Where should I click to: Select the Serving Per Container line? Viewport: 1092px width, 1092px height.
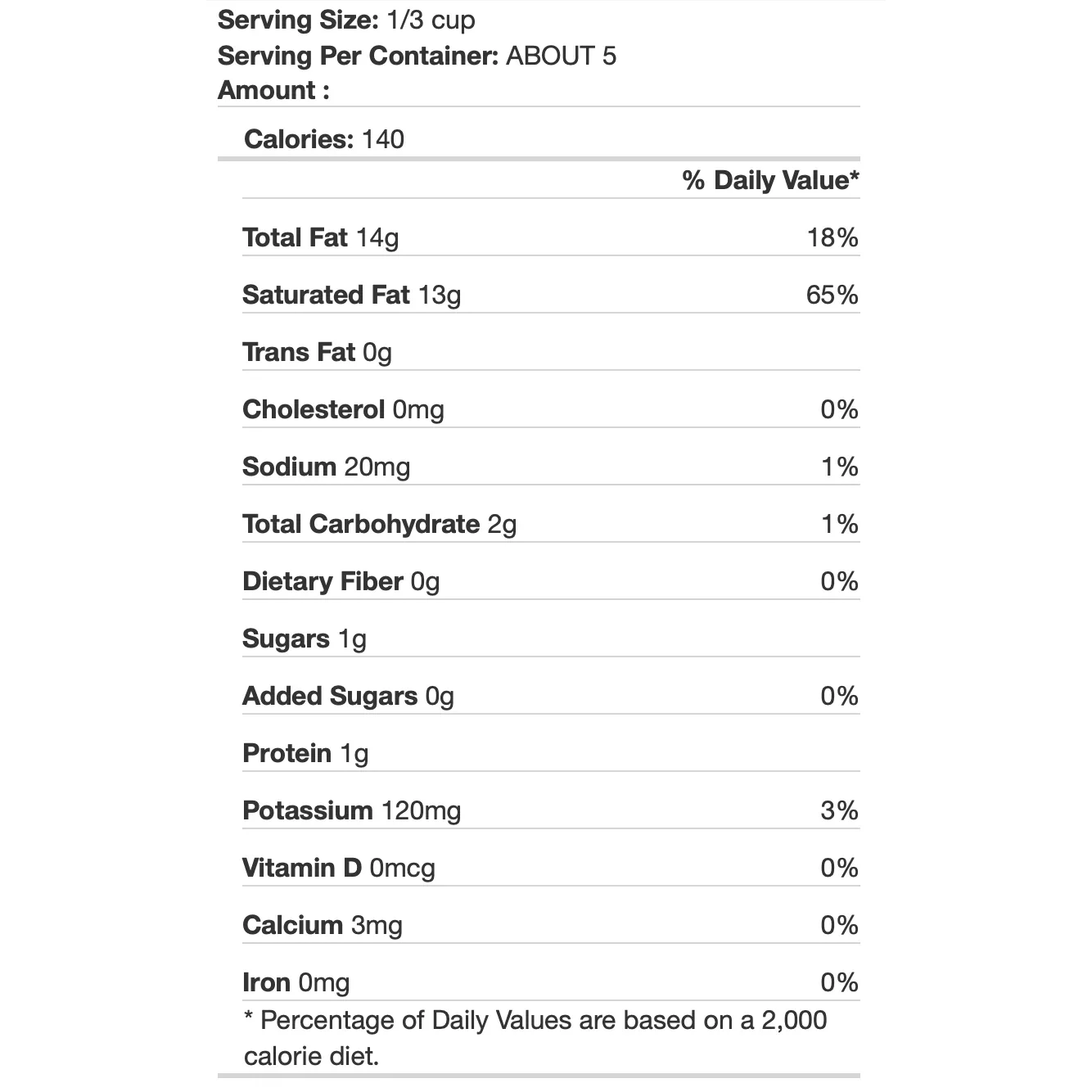pyautogui.click(x=417, y=56)
